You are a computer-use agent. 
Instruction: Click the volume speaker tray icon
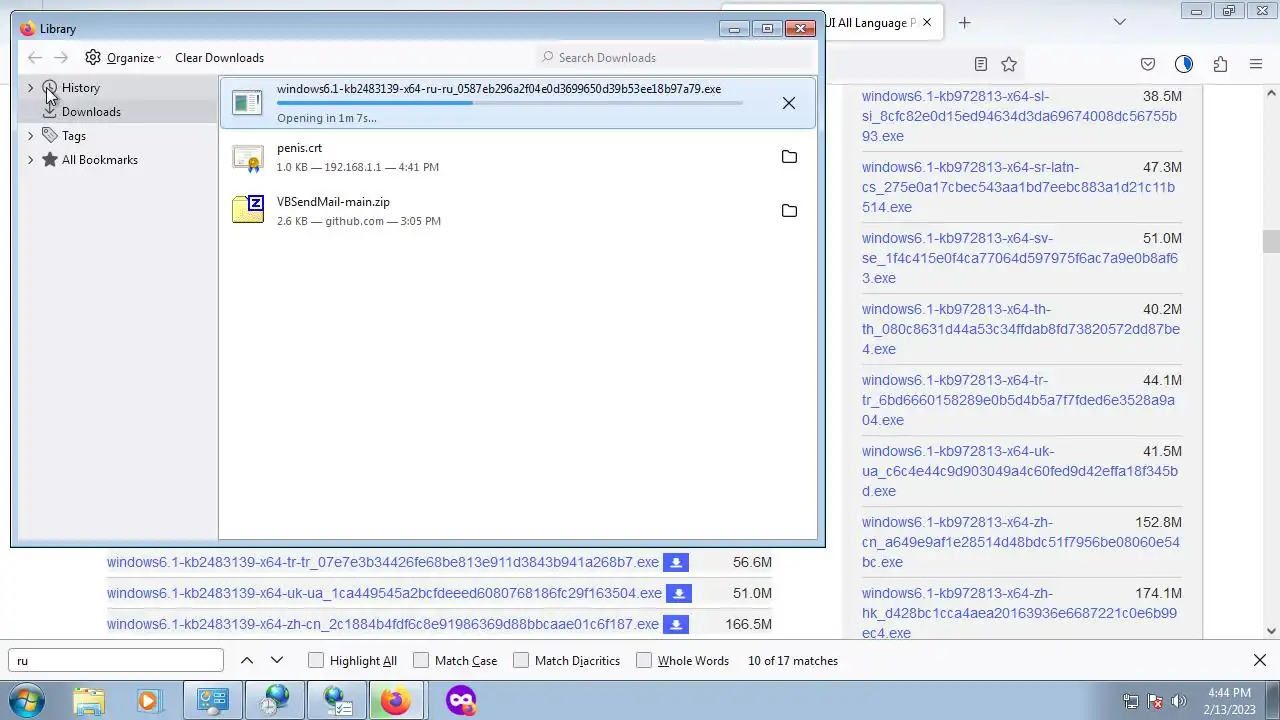(x=1179, y=701)
